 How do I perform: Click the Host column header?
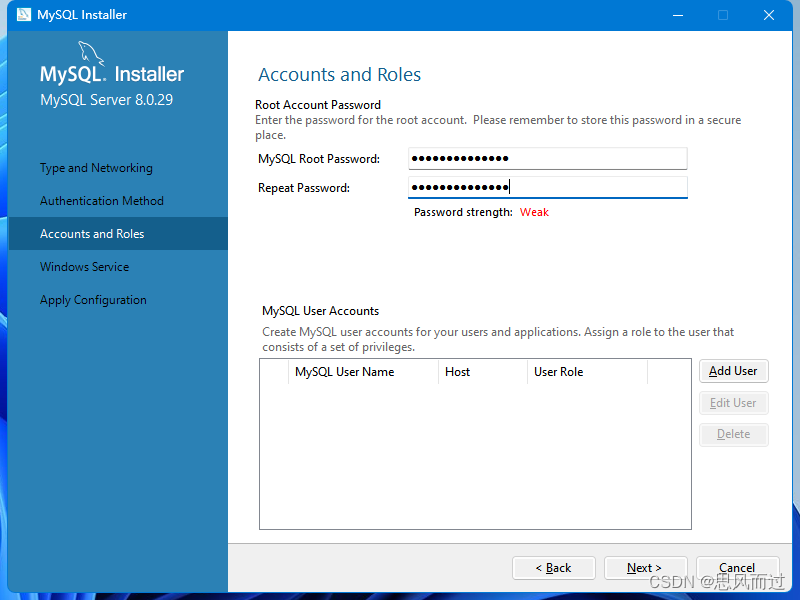pyautogui.click(x=483, y=372)
